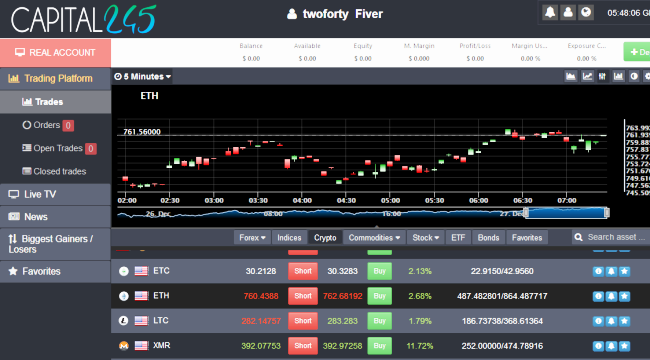Expand the Forex category dropdown
The image size is (650, 360).
click(x=252, y=238)
